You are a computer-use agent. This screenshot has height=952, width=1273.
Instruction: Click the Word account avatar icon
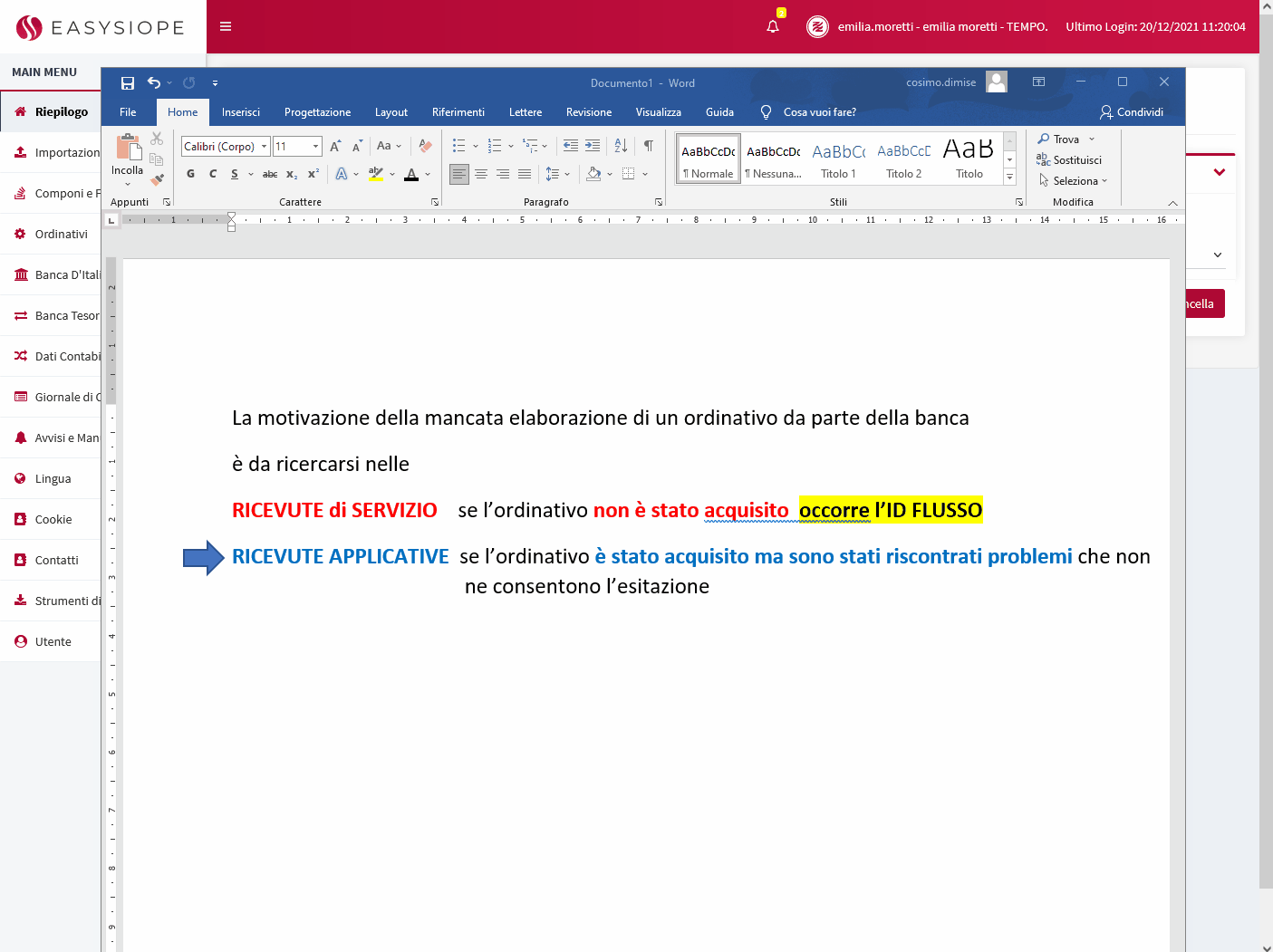pyautogui.click(x=997, y=82)
